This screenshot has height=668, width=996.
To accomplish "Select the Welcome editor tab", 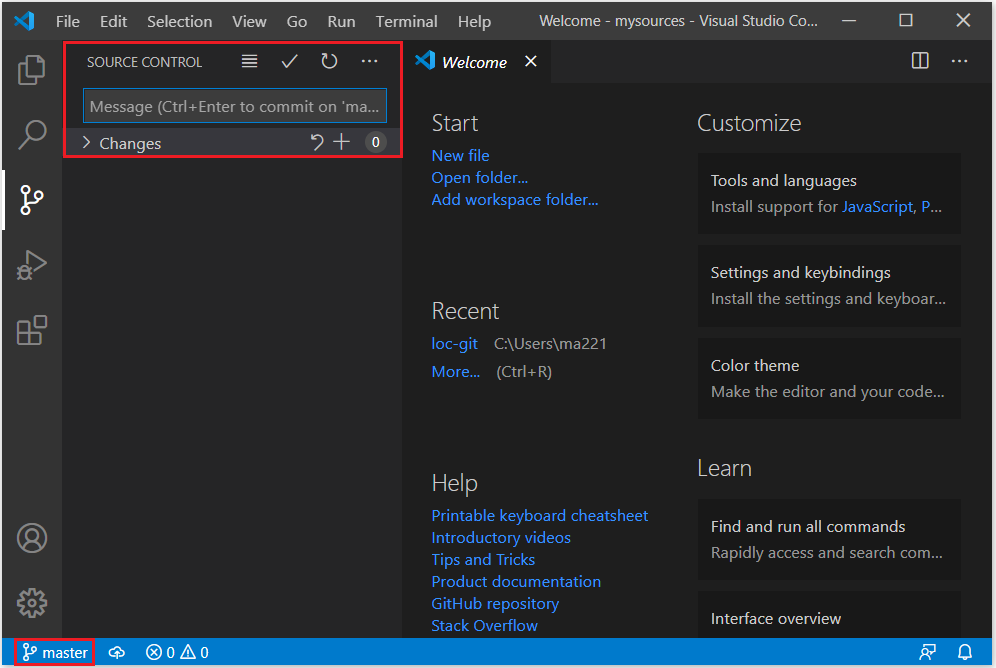I will click(474, 62).
